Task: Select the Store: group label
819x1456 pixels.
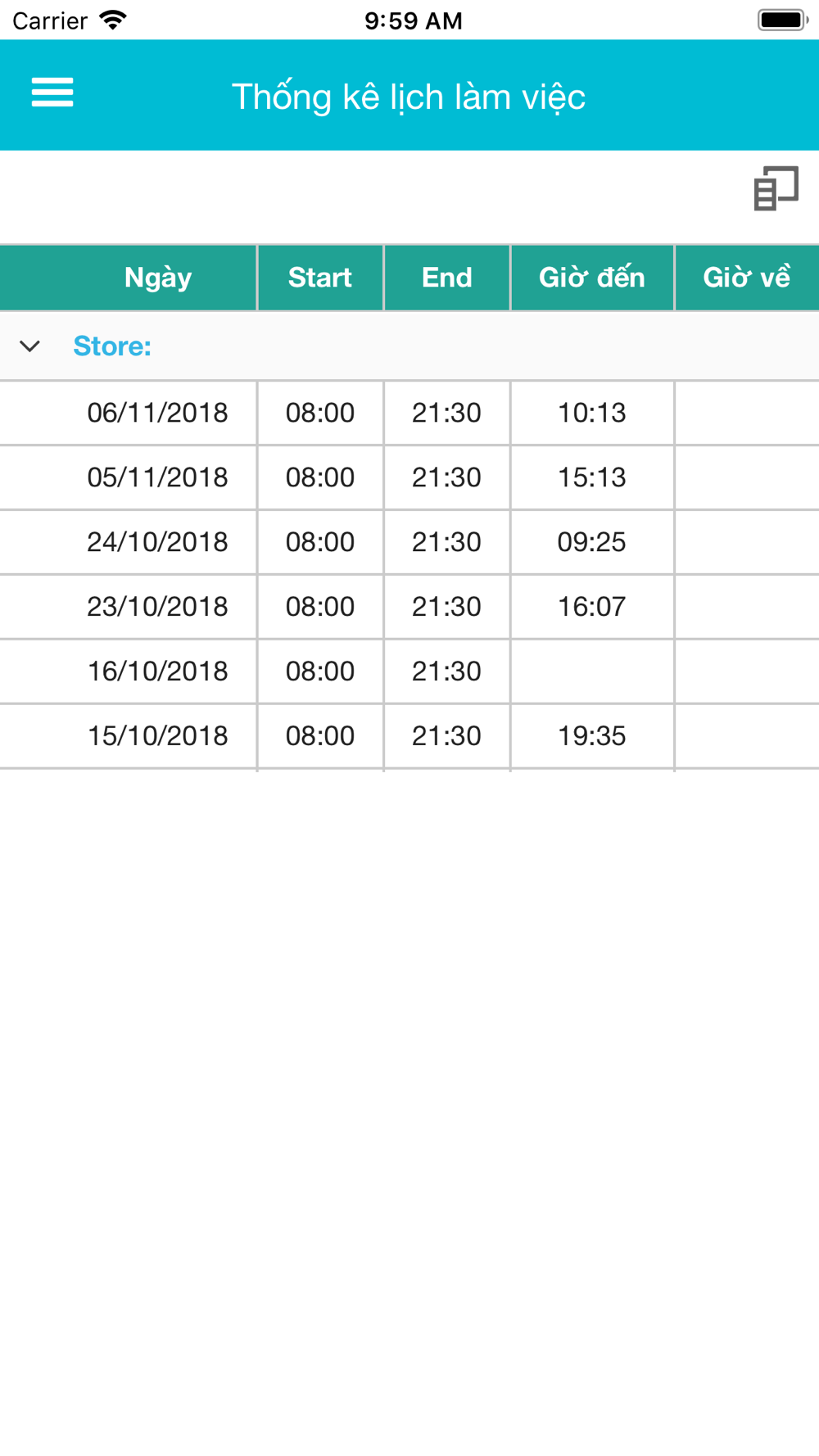Action: [112, 346]
